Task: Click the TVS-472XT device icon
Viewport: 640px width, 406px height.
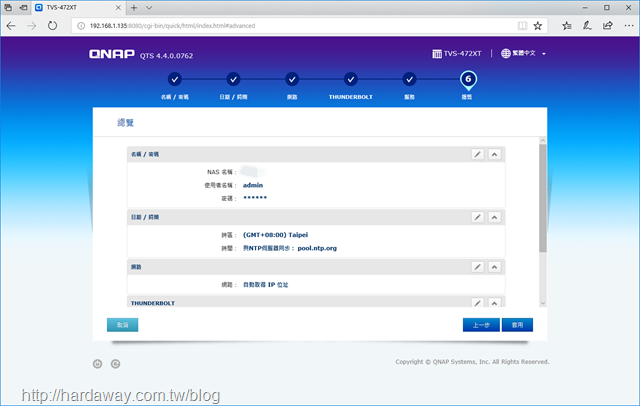Action: click(437, 53)
